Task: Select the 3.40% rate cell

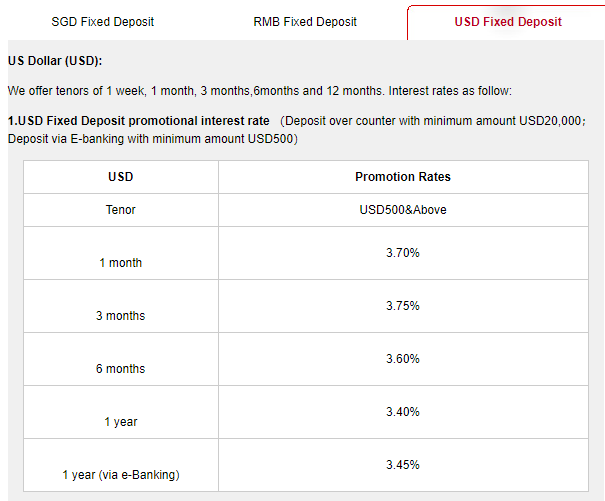Action: 402,412
